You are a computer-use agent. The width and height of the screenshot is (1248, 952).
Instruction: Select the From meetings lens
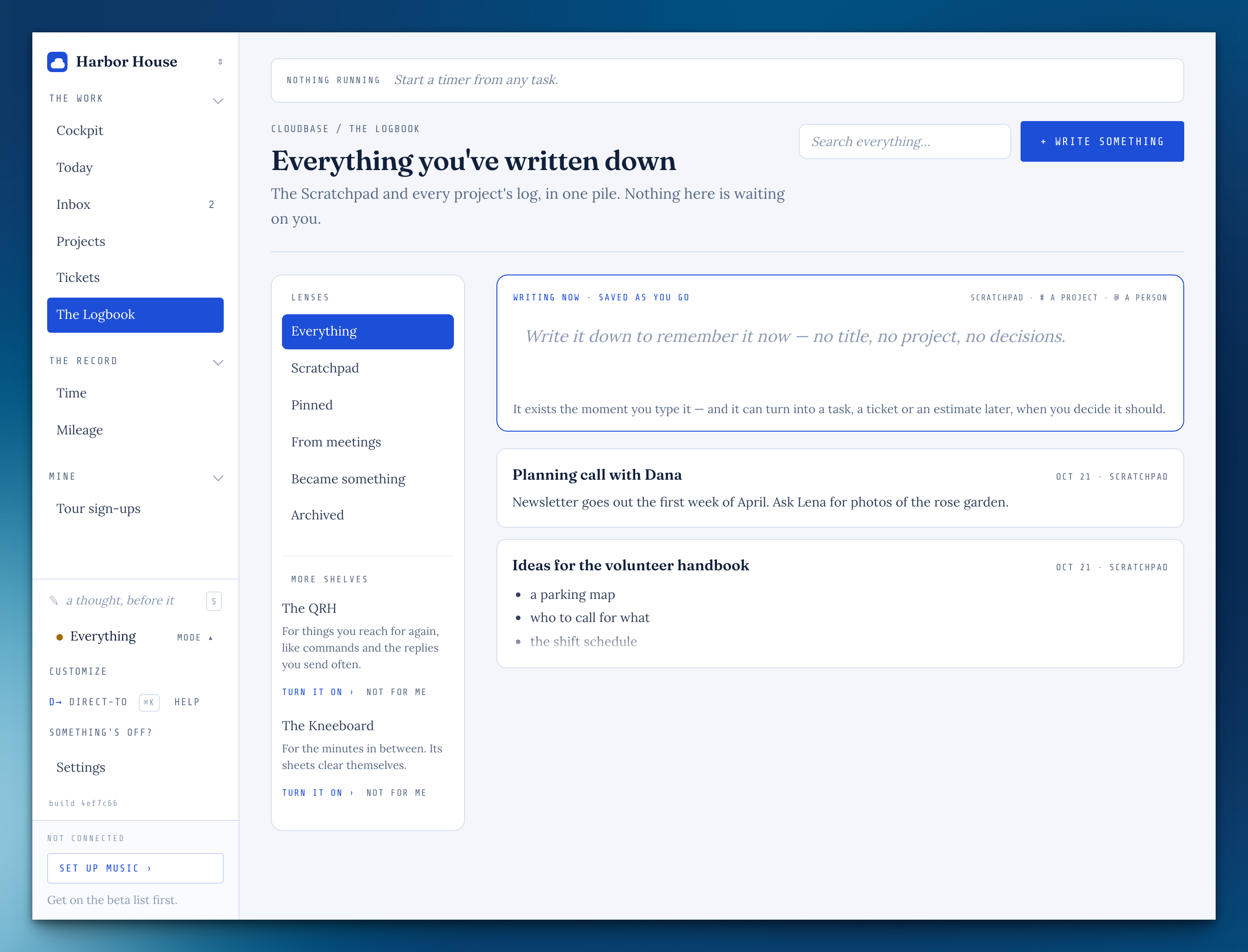368,441
